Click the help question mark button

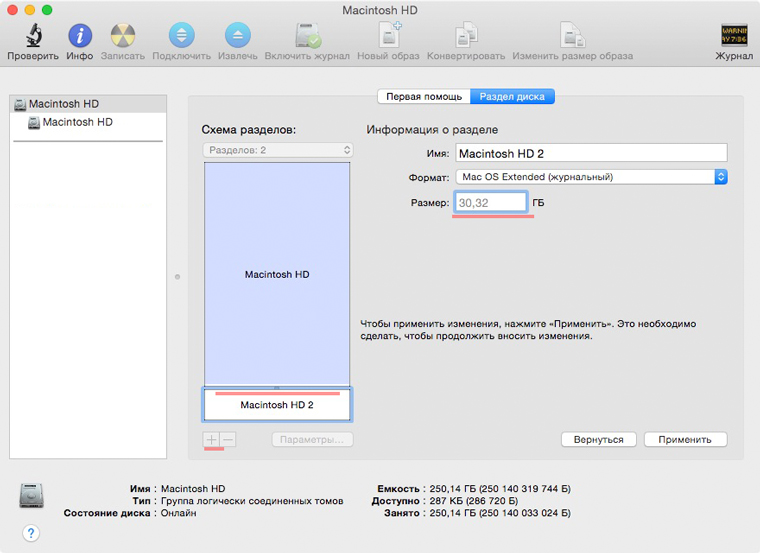click(31, 533)
